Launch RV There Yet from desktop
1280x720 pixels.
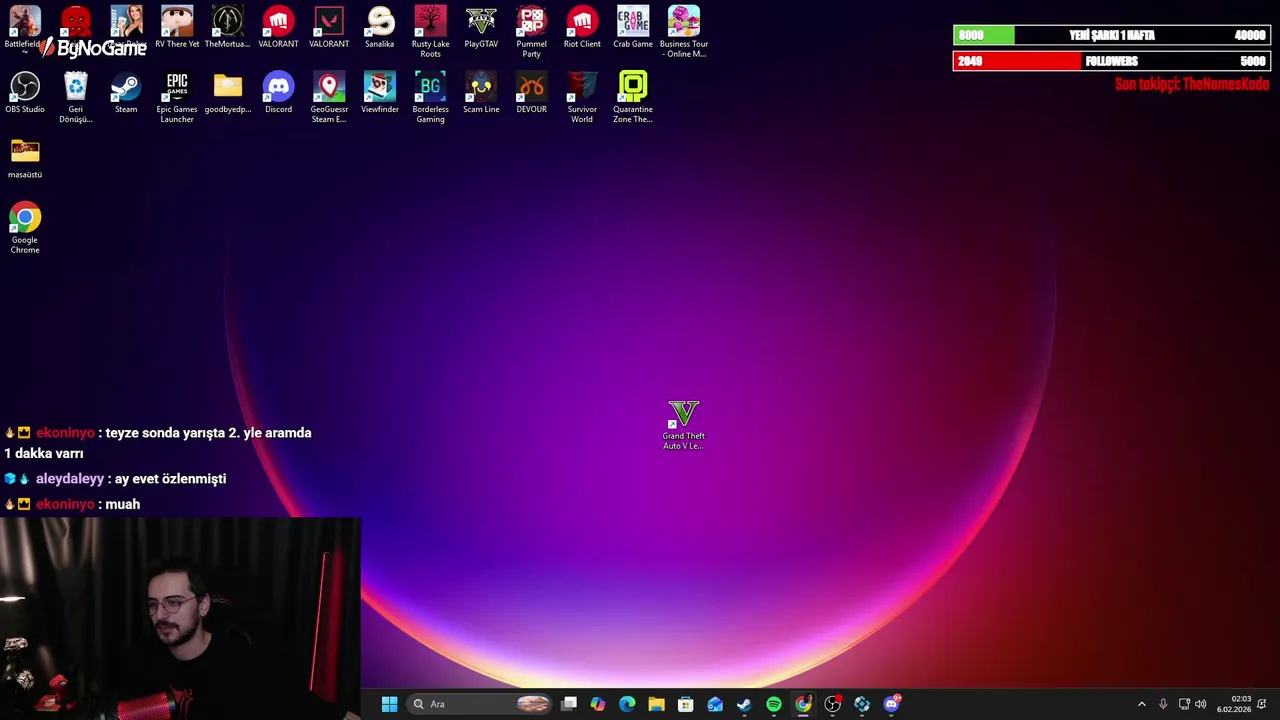point(177,27)
